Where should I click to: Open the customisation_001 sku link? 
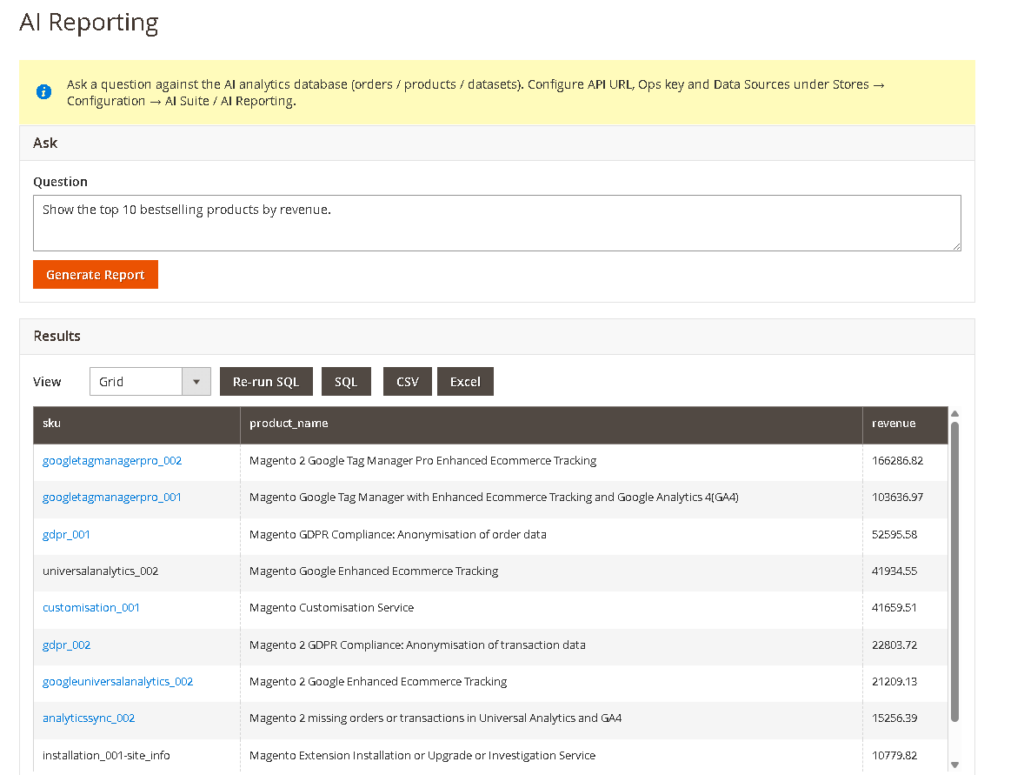(91, 607)
